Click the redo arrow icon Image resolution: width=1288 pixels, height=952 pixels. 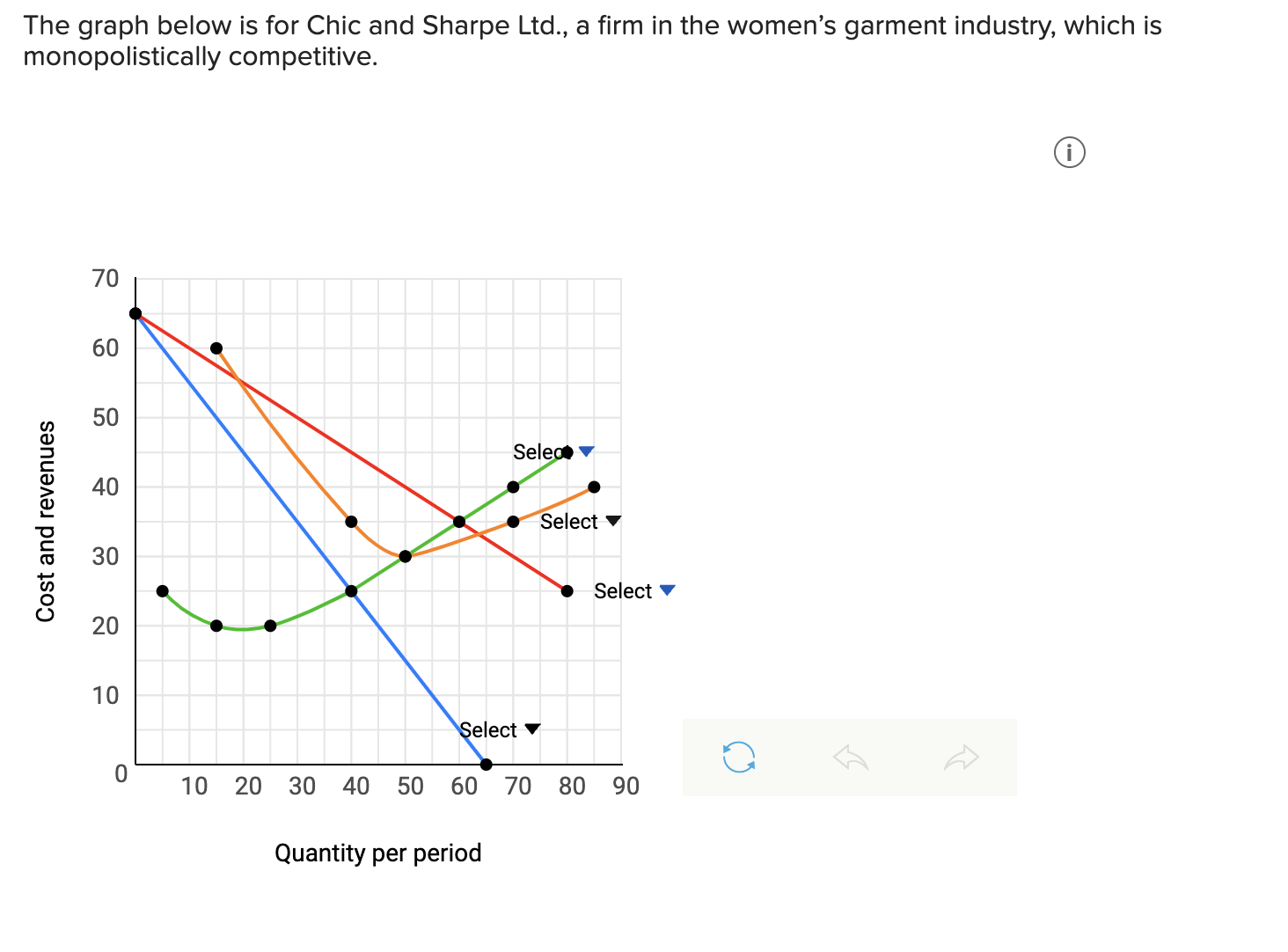point(961,757)
